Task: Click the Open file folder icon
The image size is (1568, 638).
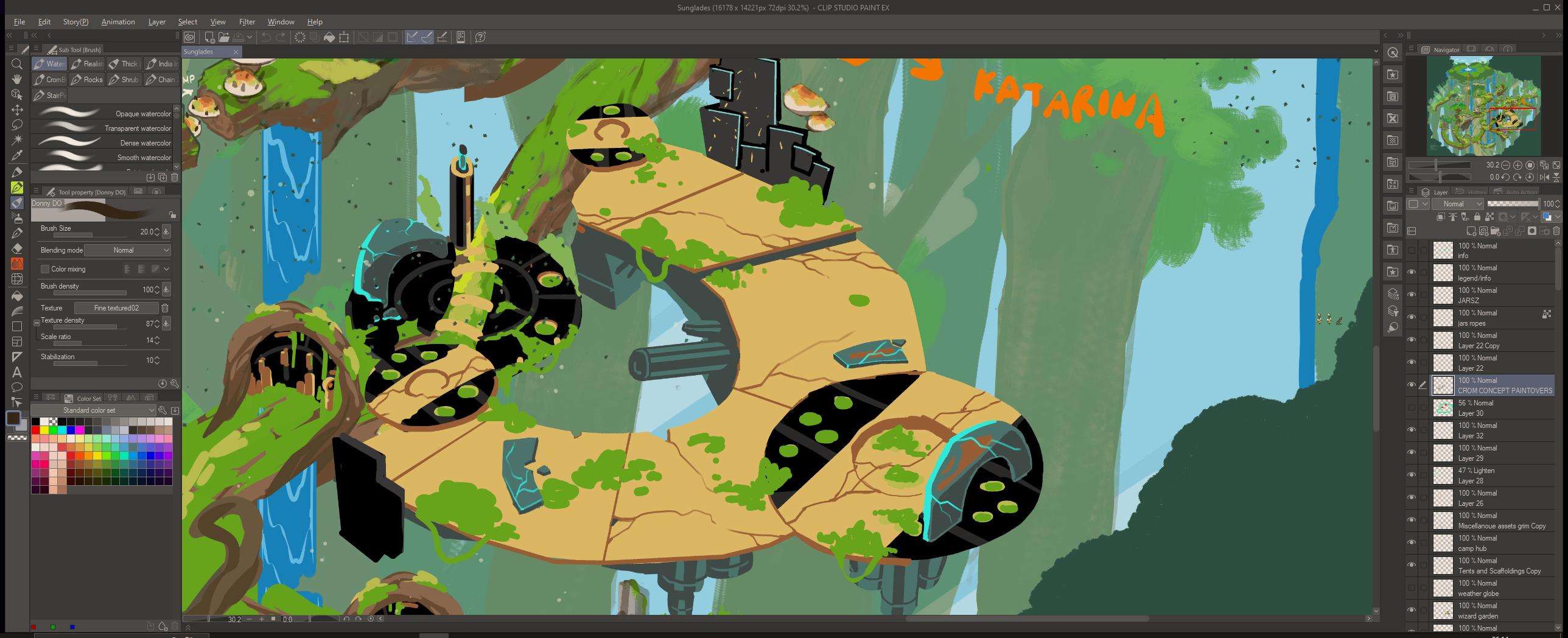Action: click(224, 37)
